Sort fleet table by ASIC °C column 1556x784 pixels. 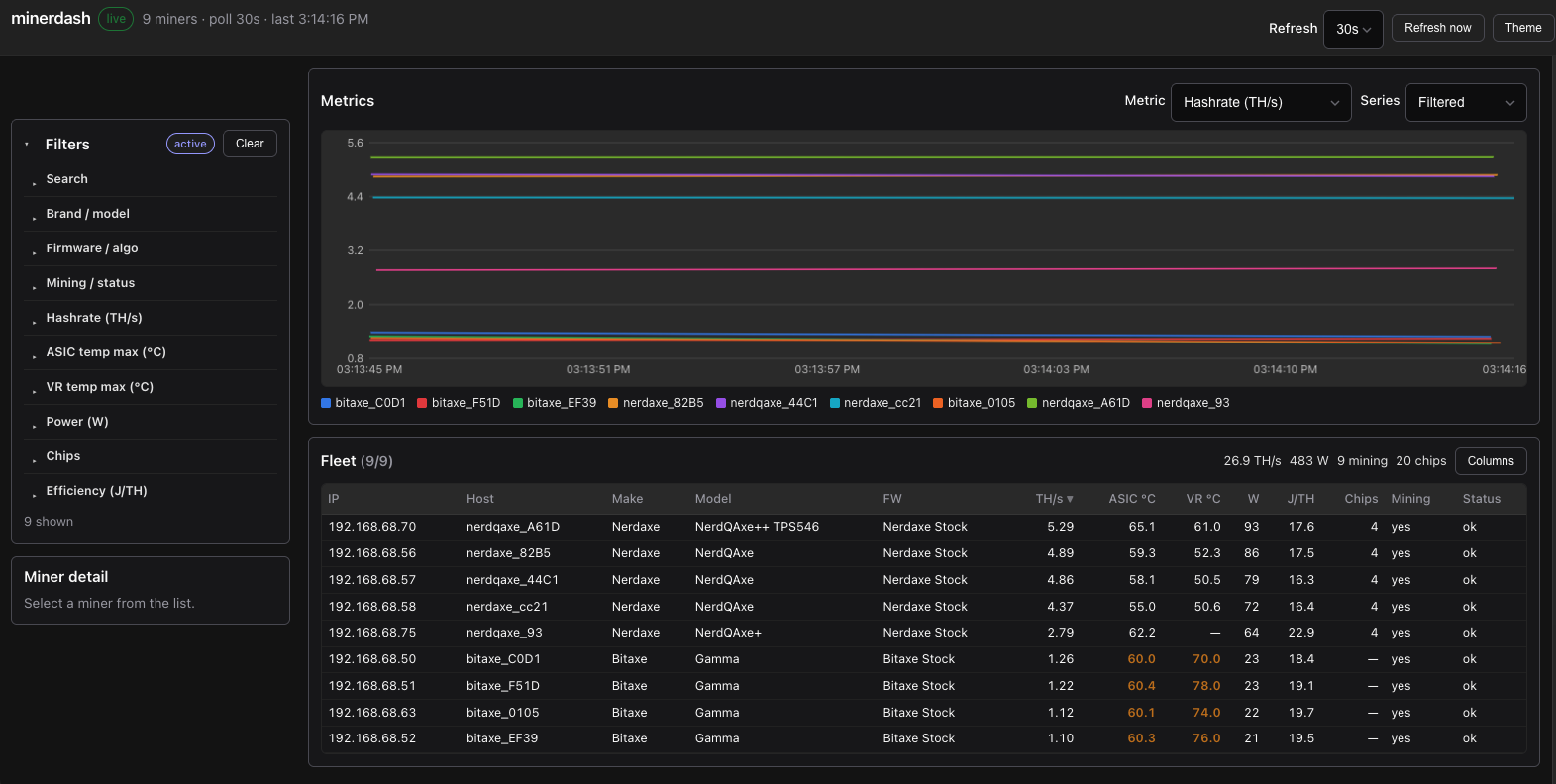pos(1132,499)
